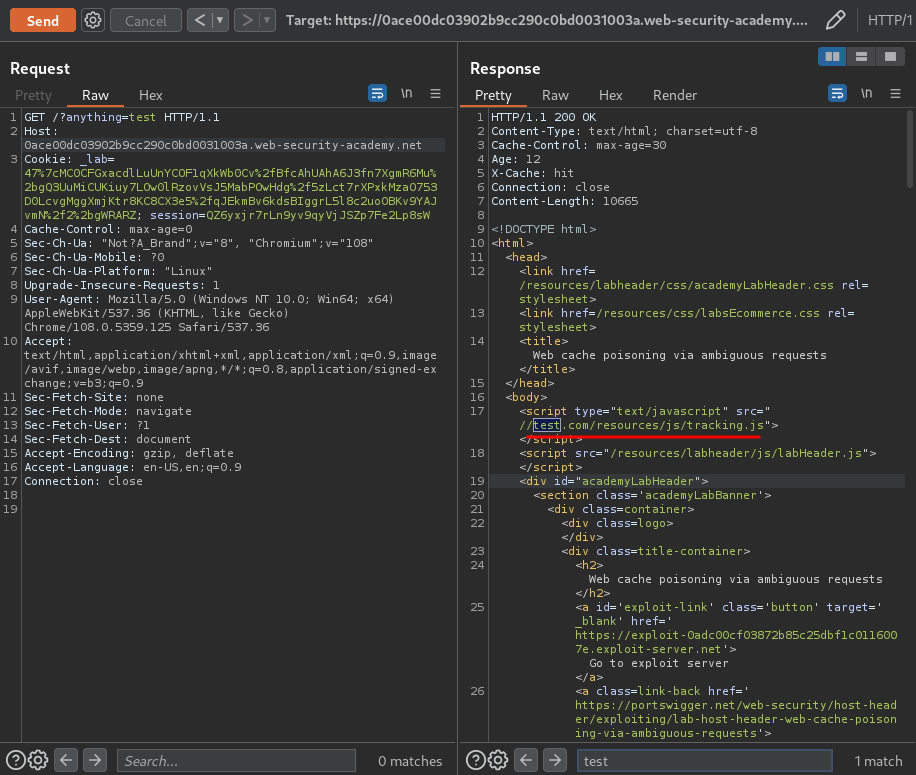Screen dimensions: 916x775
Task: Select the Response Pretty tab
Action: (x=493, y=95)
